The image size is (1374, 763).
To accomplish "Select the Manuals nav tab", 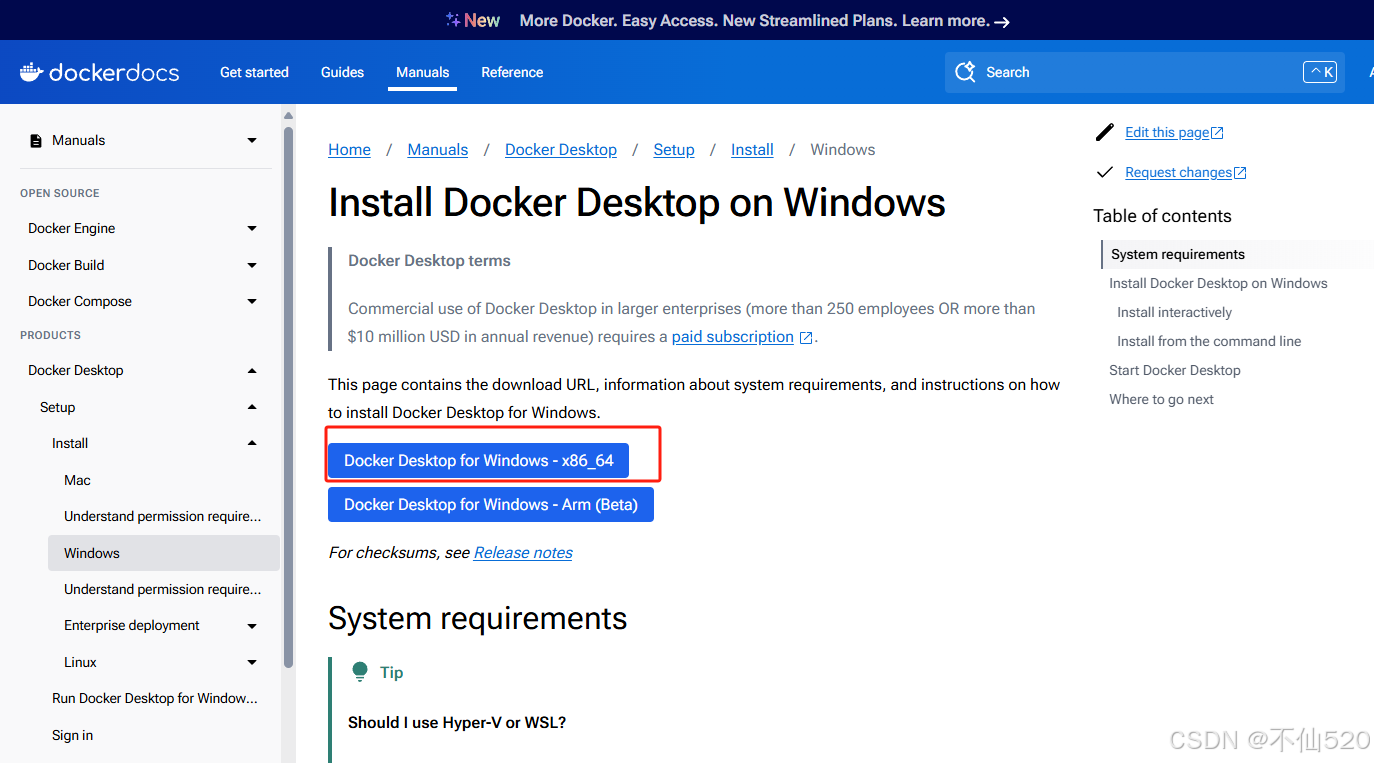I will [423, 72].
